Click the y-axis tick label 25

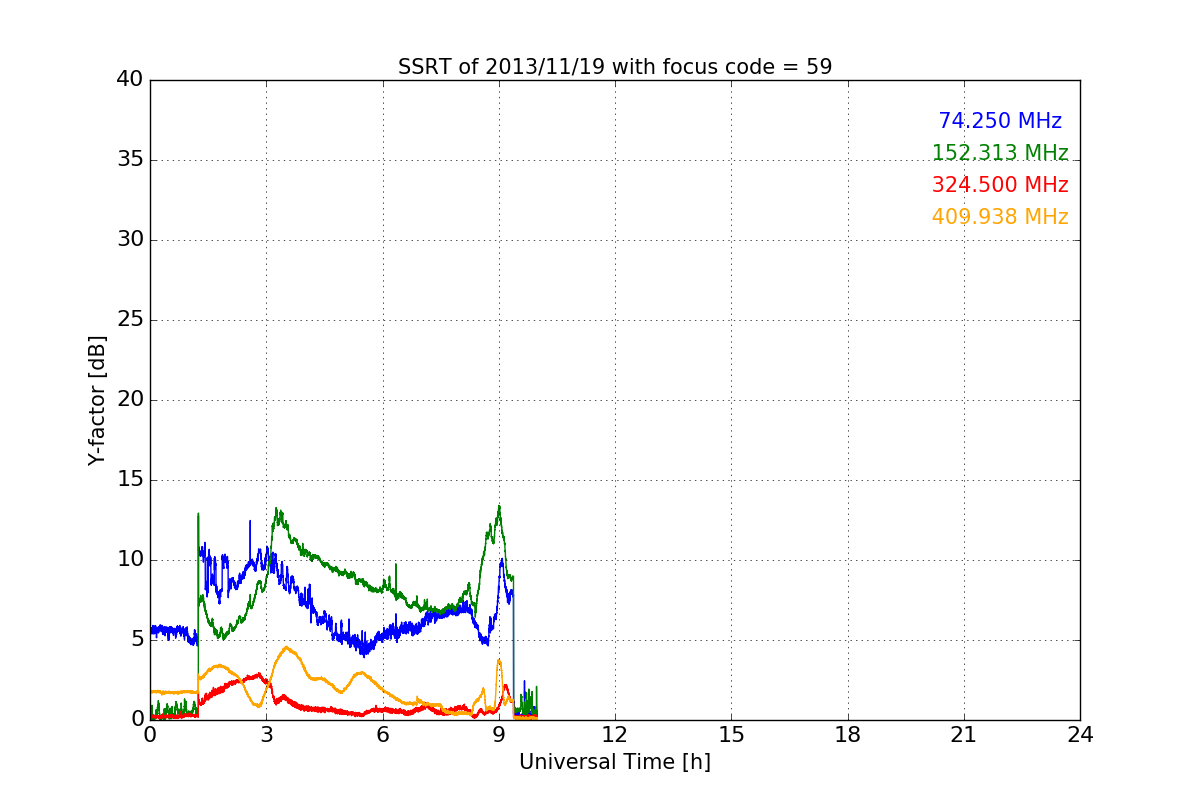[x=128, y=320]
